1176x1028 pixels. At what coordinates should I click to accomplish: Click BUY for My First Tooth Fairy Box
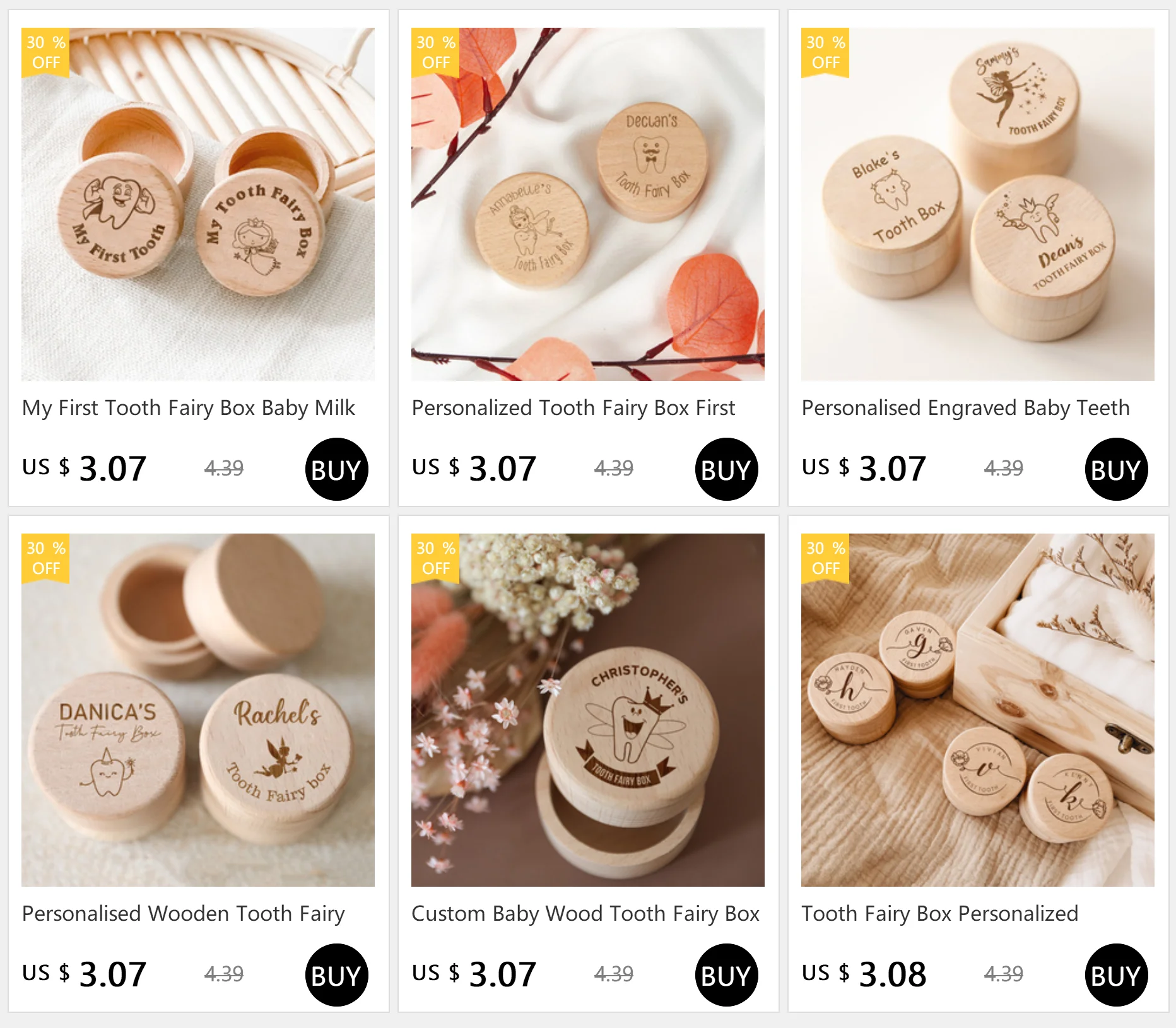(x=336, y=469)
